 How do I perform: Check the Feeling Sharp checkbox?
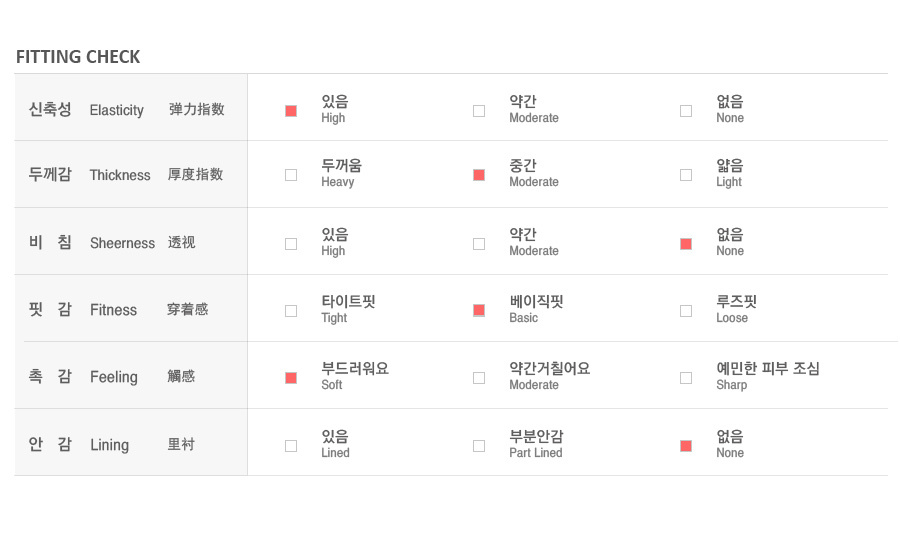685,378
